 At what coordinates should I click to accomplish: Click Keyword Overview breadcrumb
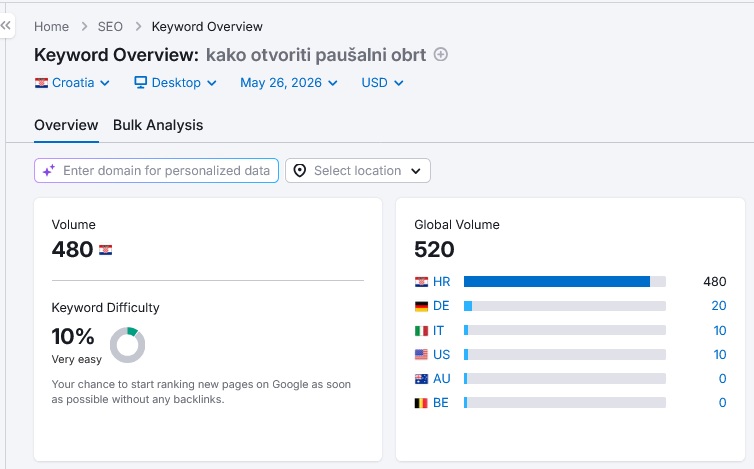207,26
